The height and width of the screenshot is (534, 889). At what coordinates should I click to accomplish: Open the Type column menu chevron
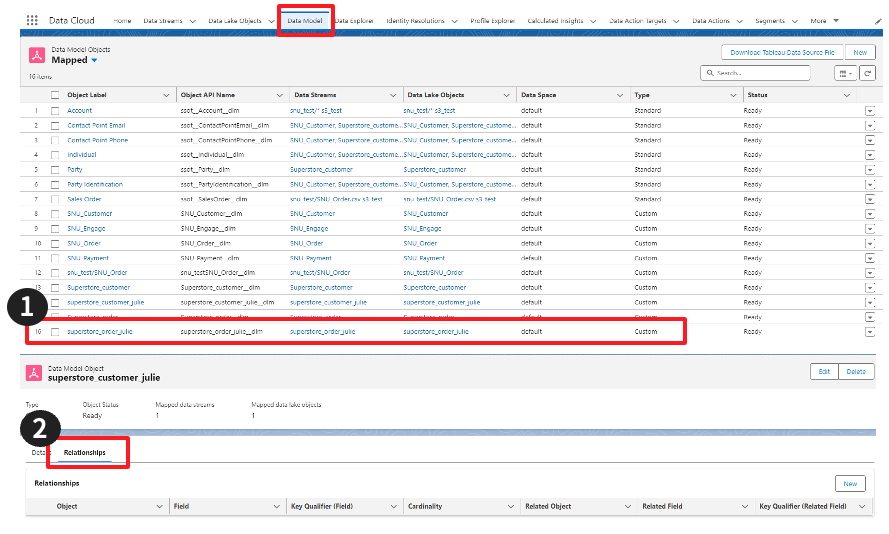tap(733, 95)
